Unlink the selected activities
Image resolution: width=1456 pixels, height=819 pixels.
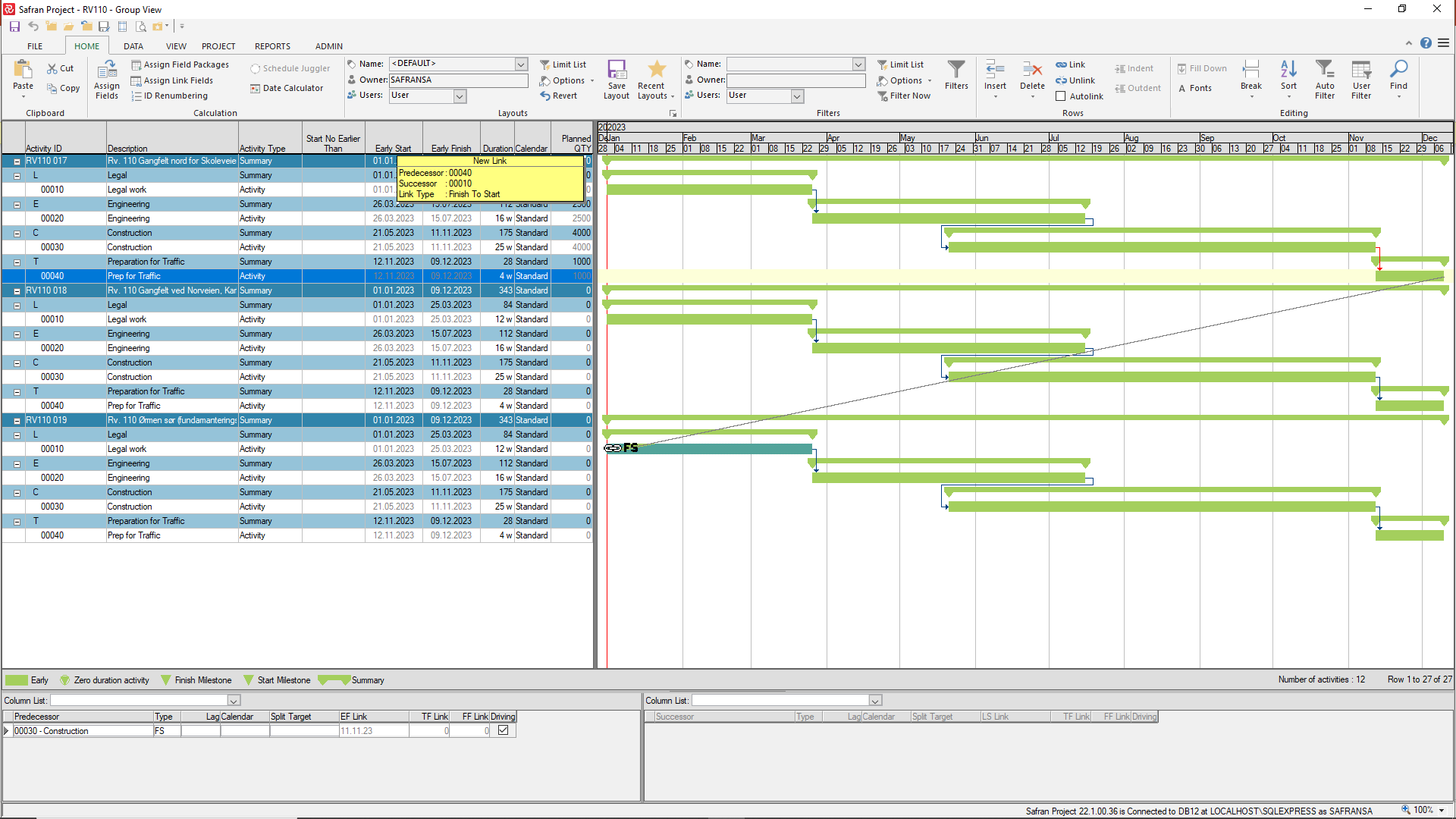(1075, 80)
